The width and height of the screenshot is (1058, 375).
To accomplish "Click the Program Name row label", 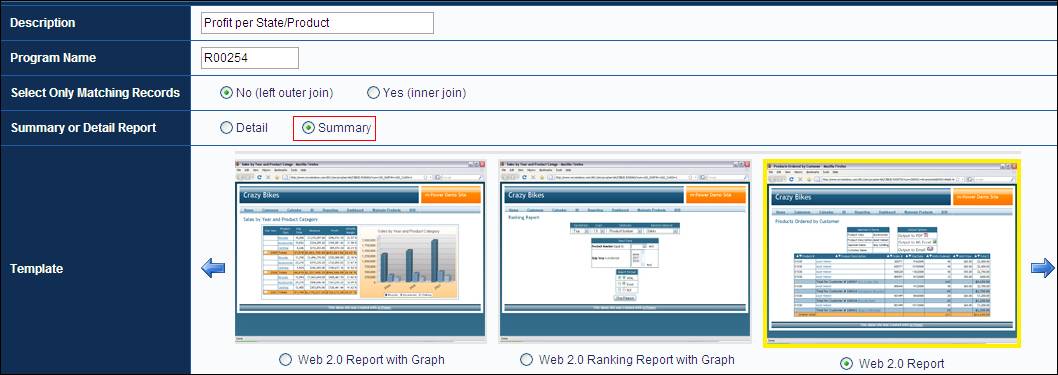I will (53, 57).
